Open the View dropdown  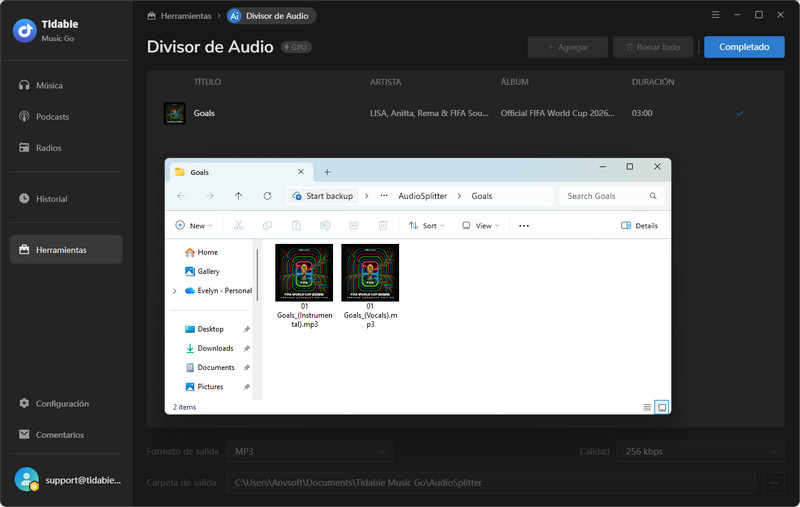[x=481, y=225]
